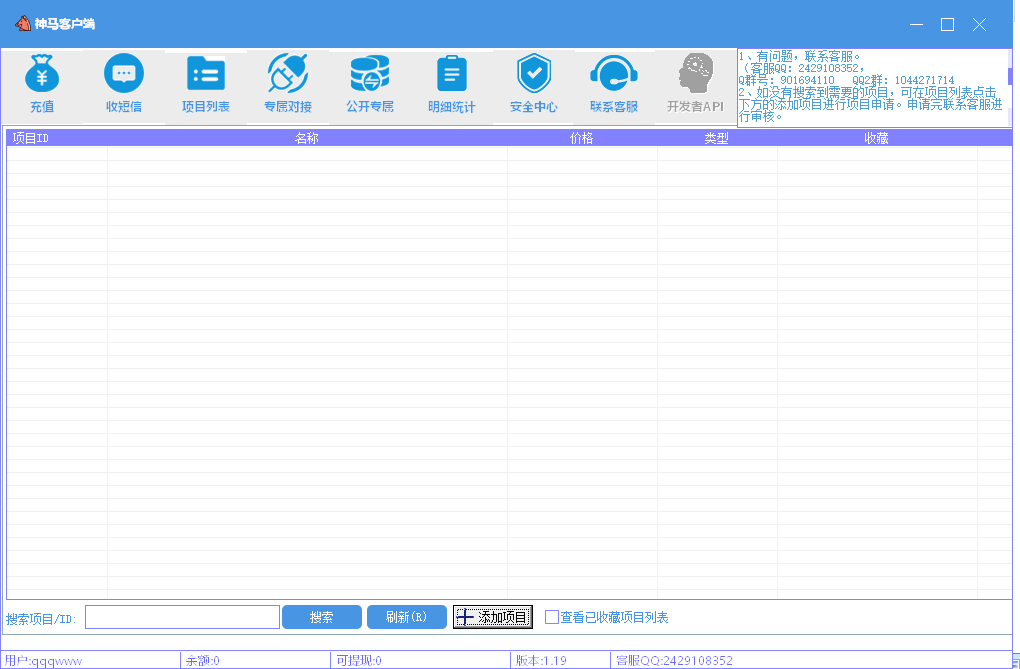The height and width of the screenshot is (669, 1020).
Task: Click the 名称 column header
Action: coord(307,139)
